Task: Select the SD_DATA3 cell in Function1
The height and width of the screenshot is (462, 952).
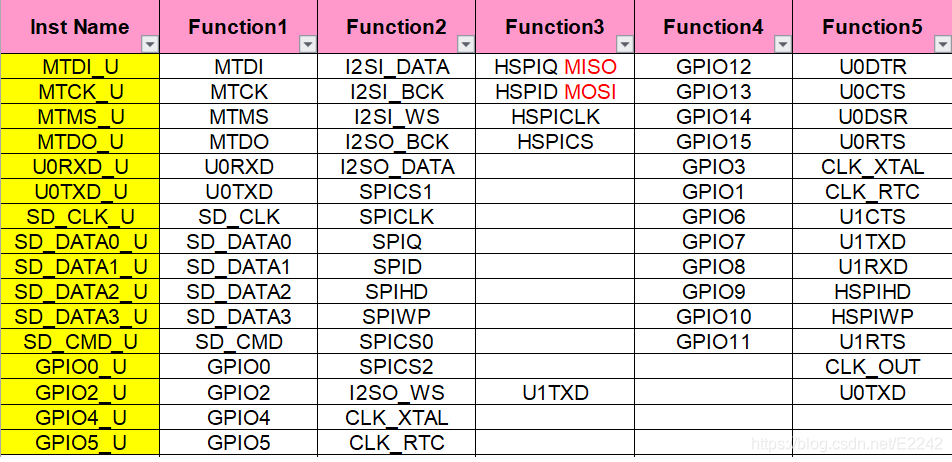Action: pyautogui.click(x=239, y=317)
